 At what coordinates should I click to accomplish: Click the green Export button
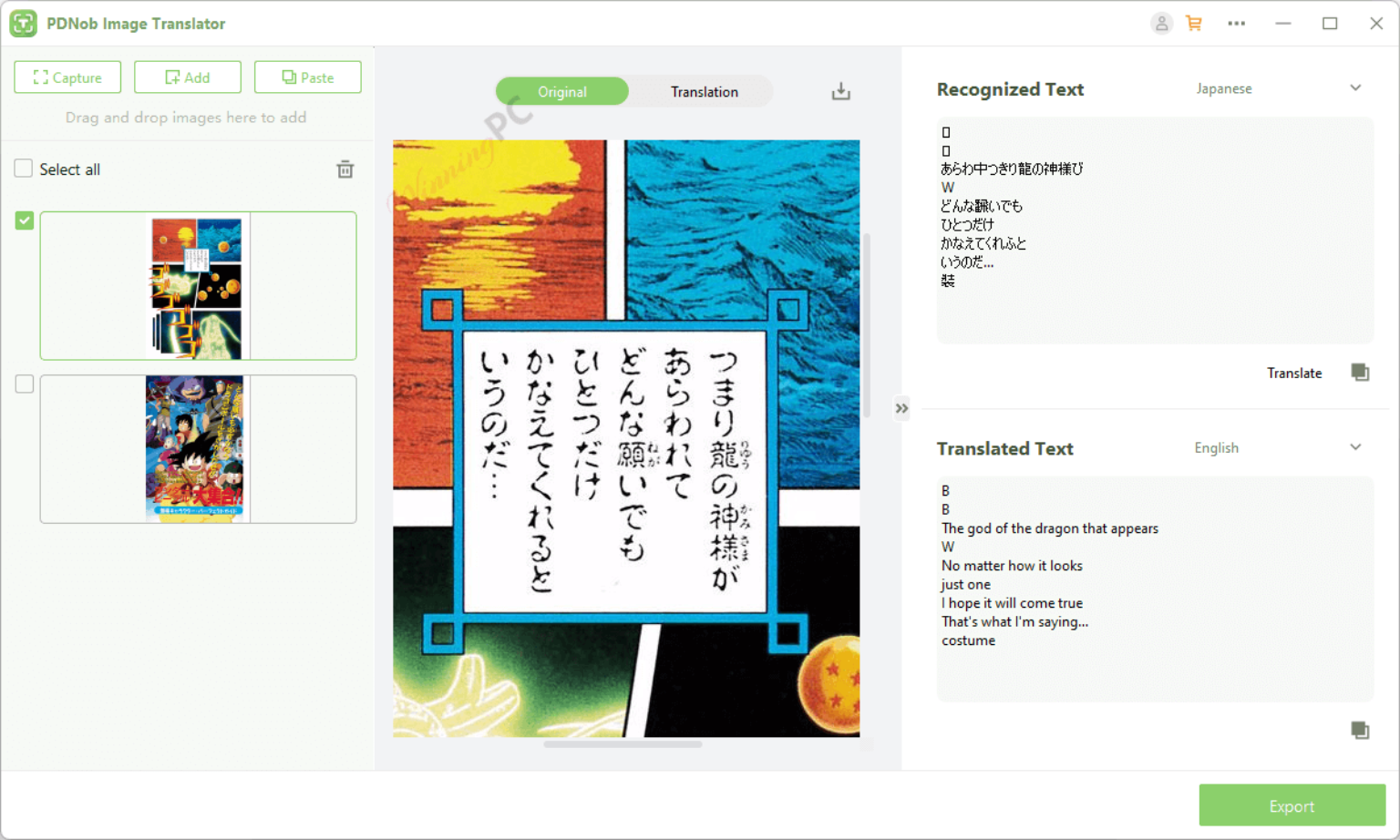coord(1292,805)
